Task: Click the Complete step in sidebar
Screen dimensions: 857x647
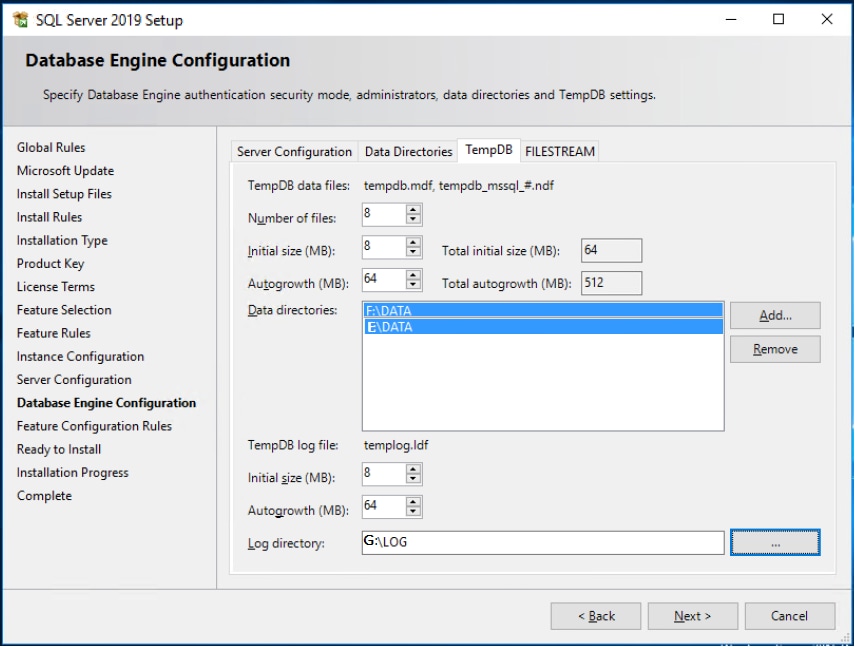Action: click(44, 496)
